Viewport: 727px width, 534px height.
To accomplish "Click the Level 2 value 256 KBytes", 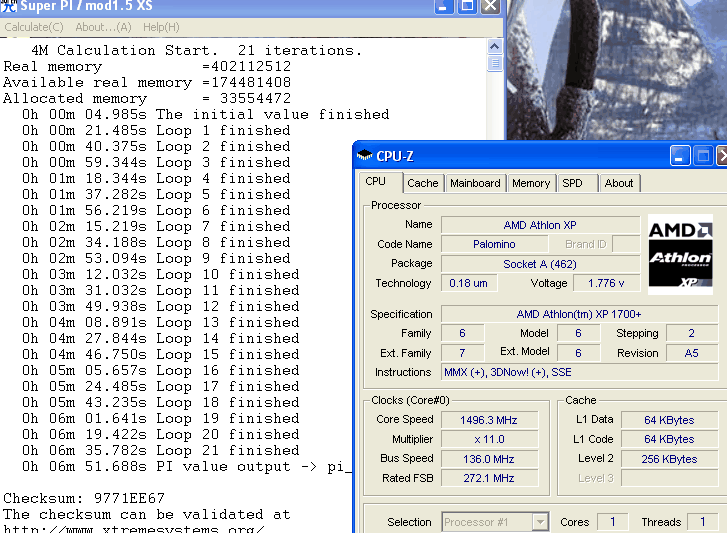I will (x=670, y=459).
